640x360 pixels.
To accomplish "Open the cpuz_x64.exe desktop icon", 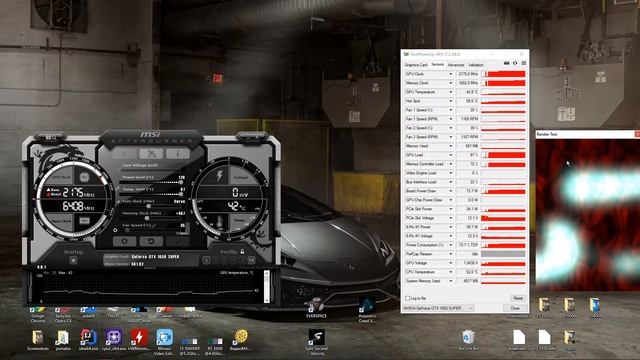I will point(113,340).
